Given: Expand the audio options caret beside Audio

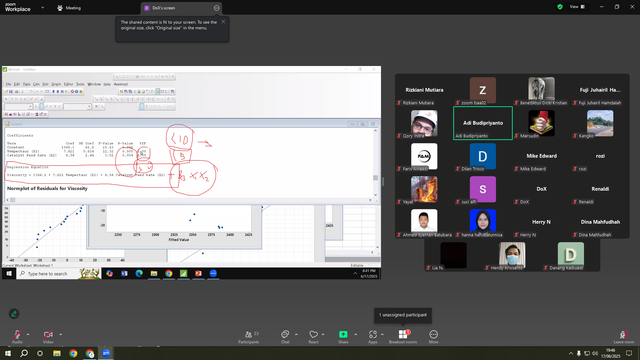Looking at the screenshot, I should [28, 334].
